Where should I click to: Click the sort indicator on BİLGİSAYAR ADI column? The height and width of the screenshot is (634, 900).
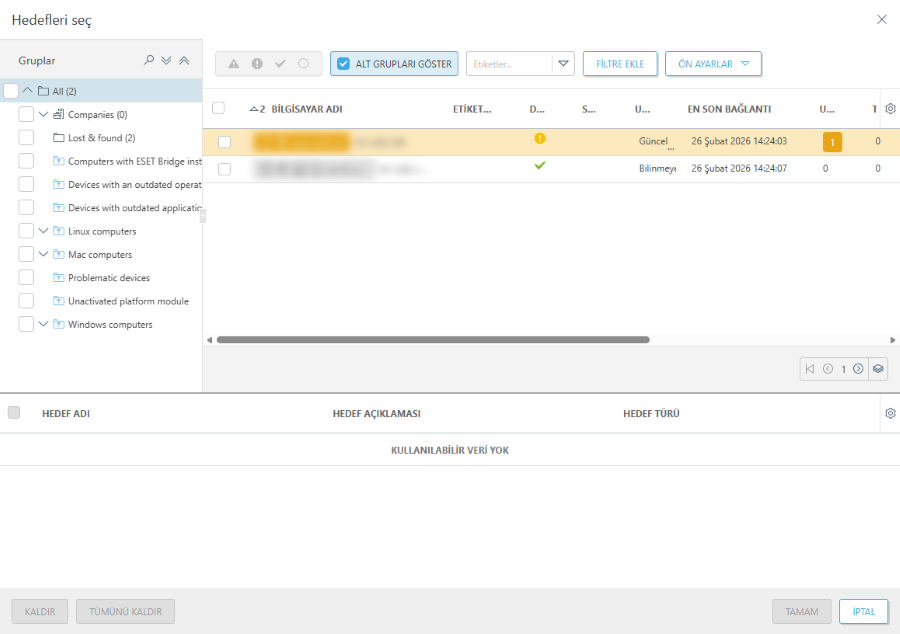[257, 109]
